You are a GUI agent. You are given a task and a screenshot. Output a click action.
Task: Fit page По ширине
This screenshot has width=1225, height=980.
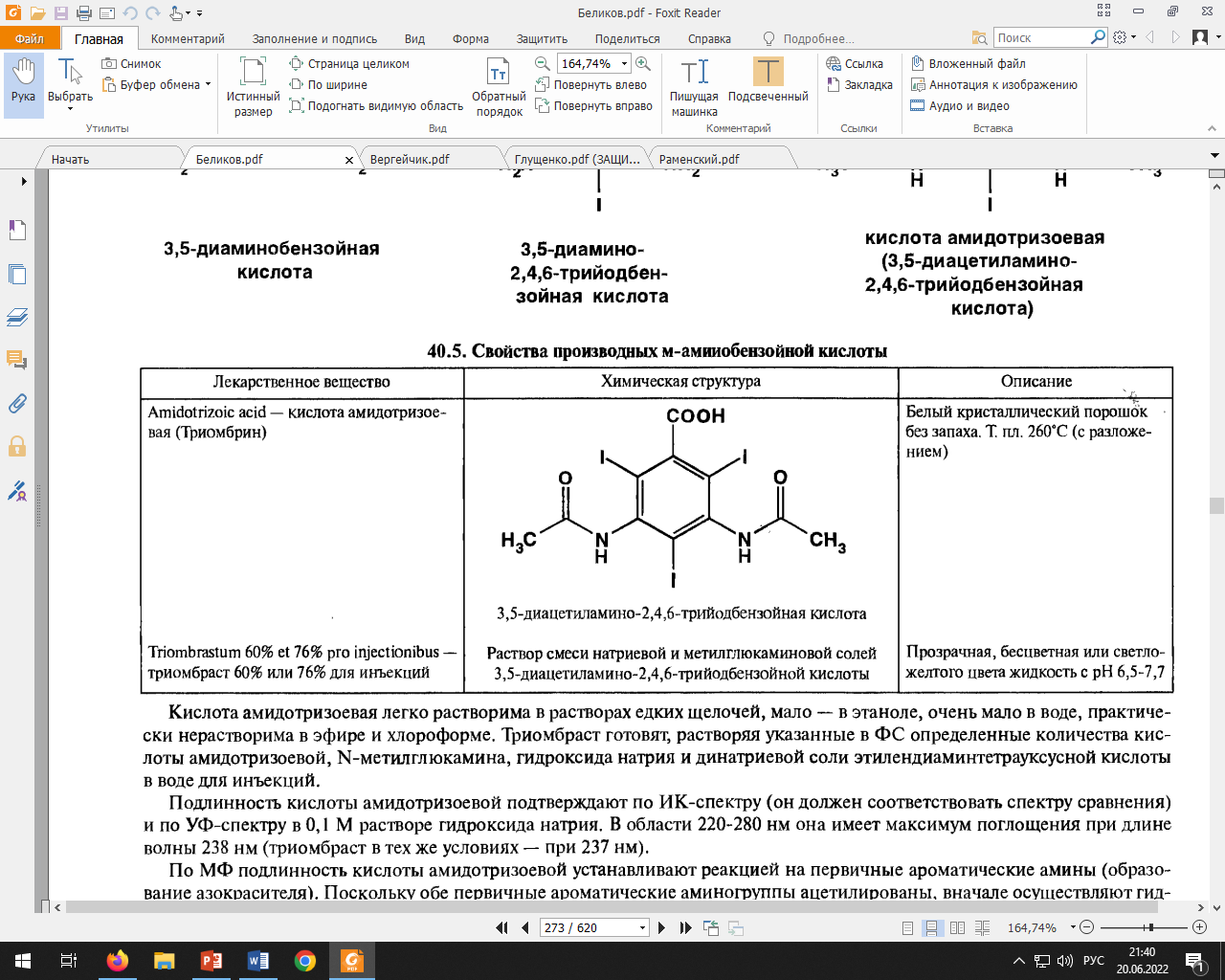pos(328,85)
